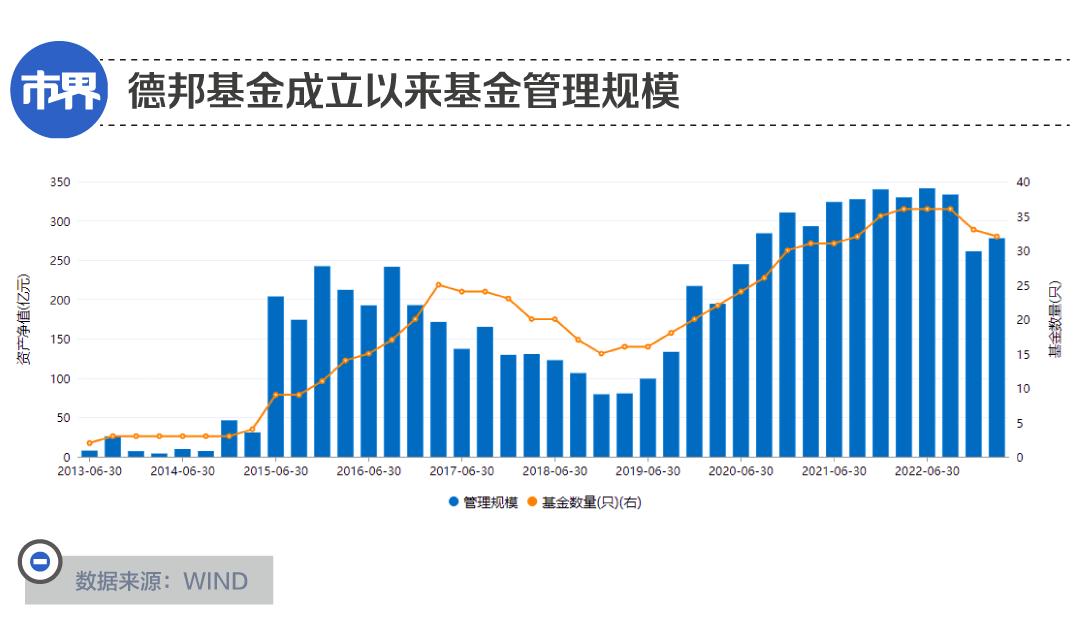Click the orange point peak near 2017-06-30
This screenshot has width=1080, height=635.
click(x=440, y=285)
